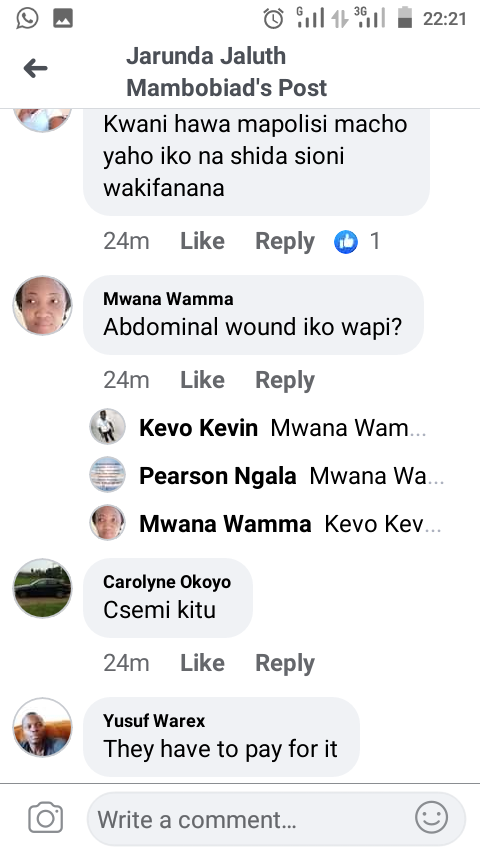Tap the battery indicator icon
The image size is (480, 854).
point(405,17)
